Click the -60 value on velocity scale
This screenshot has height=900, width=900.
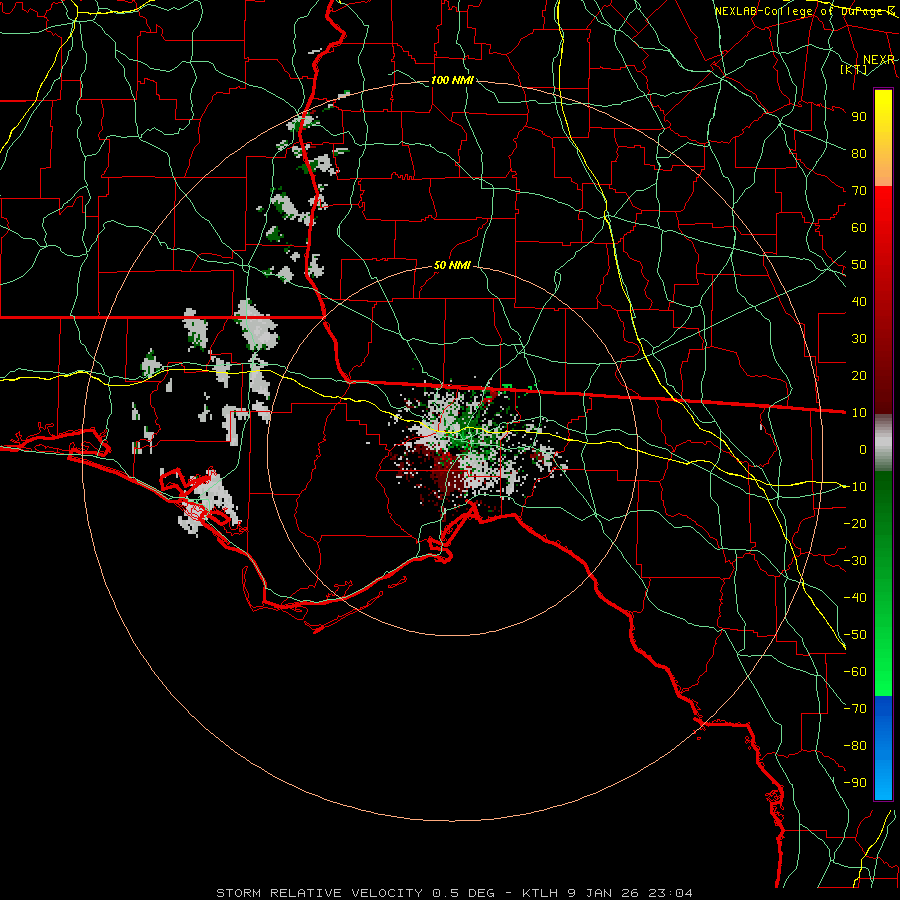point(855,672)
